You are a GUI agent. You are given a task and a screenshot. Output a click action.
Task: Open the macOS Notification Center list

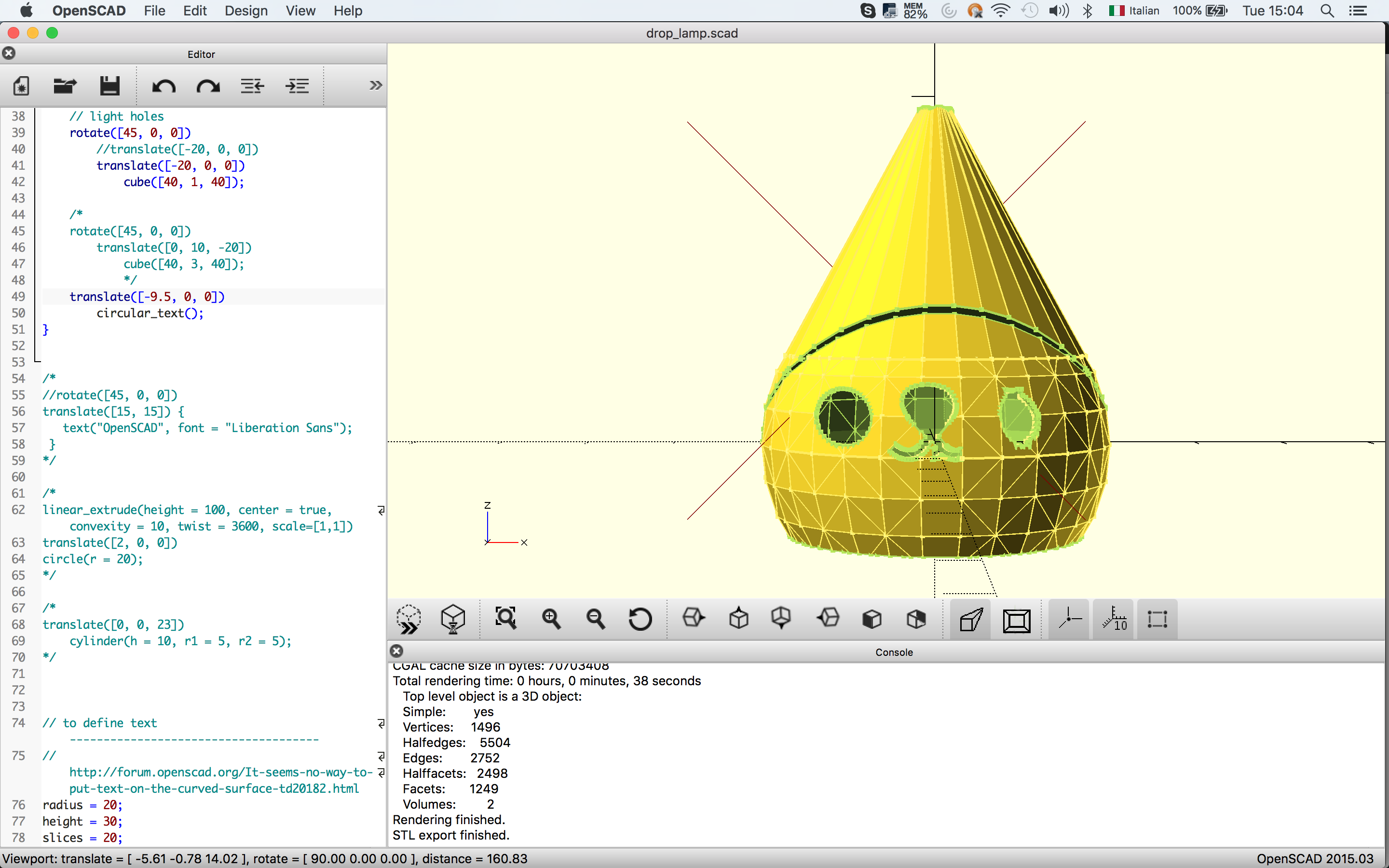point(1358,11)
